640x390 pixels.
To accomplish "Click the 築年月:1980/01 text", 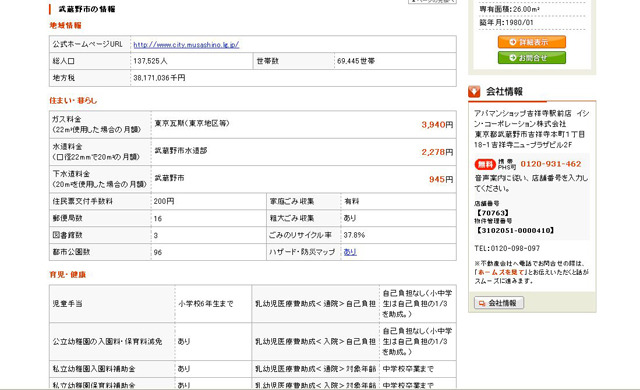I will 506,23.
